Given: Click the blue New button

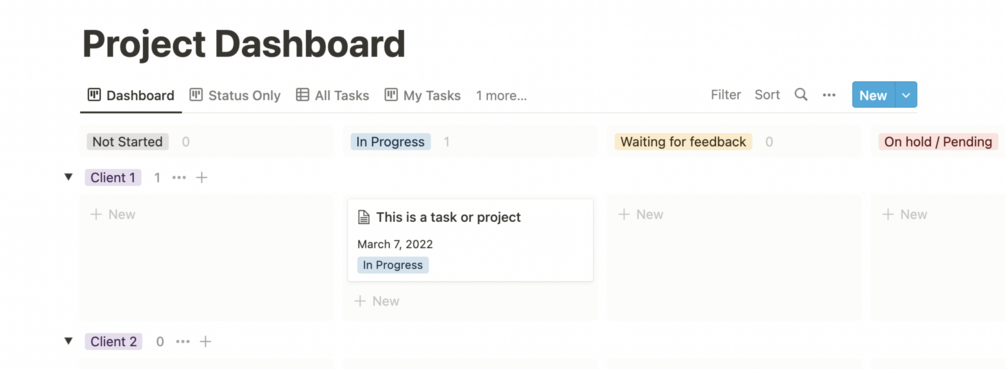Looking at the screenshot, I should [x=874, y=95].
